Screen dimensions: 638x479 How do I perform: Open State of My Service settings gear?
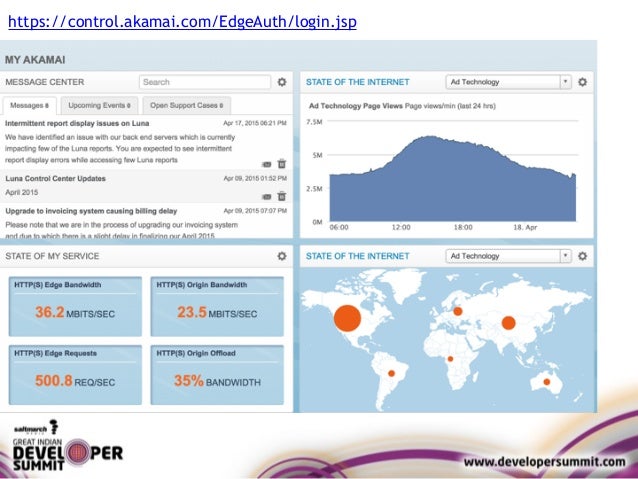(282, 256)
